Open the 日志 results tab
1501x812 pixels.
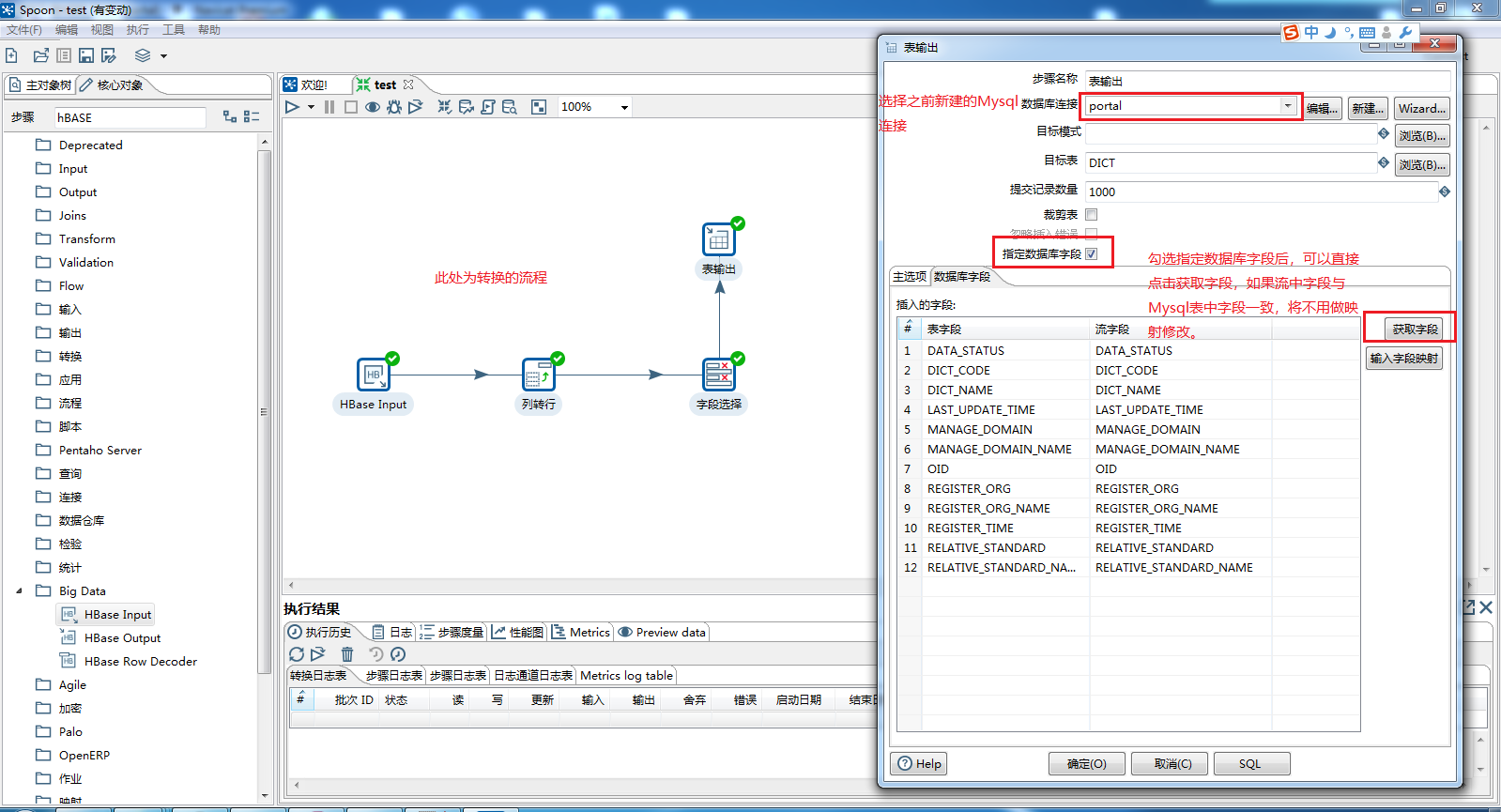coord(392,633)
